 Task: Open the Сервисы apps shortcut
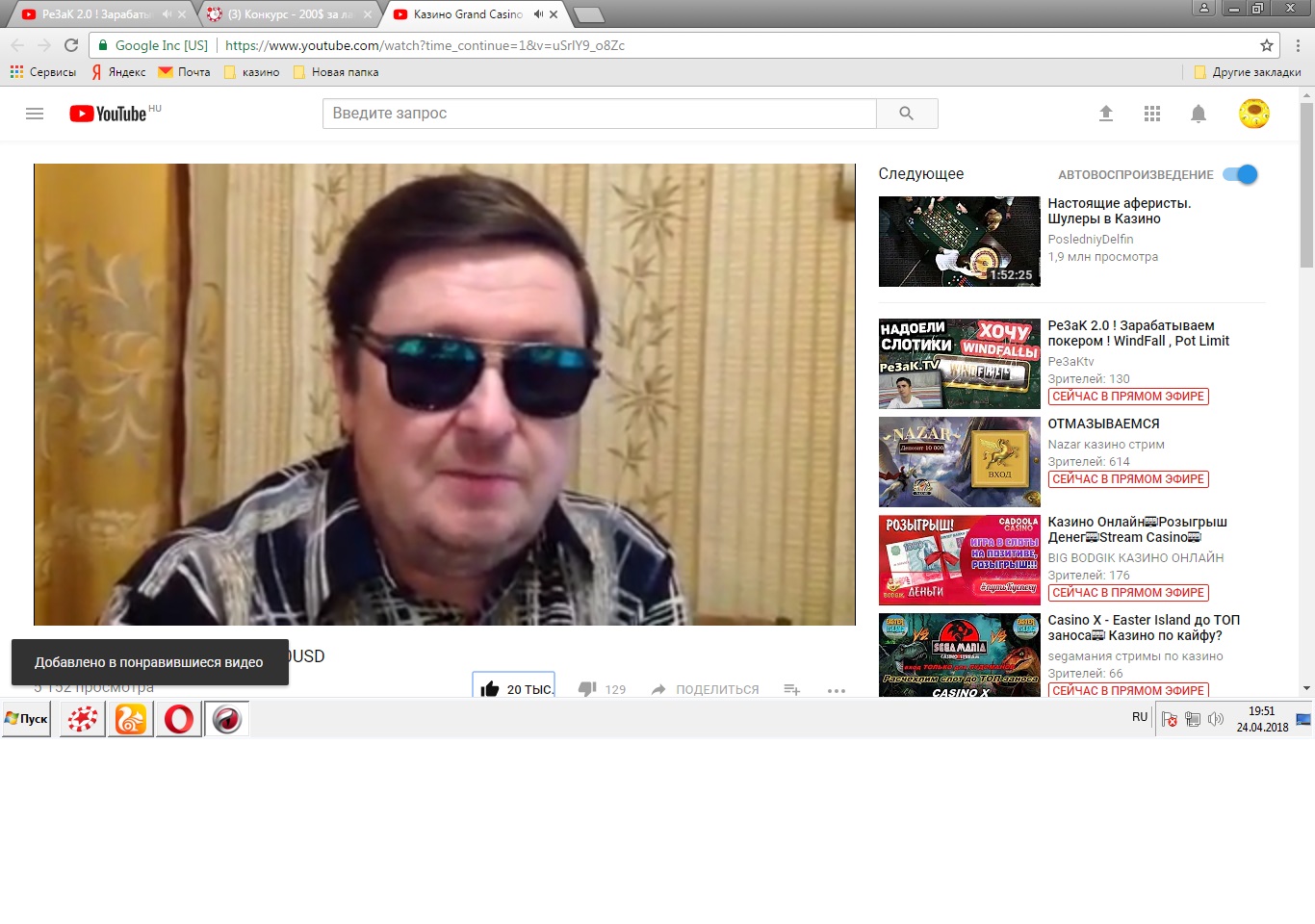click(43, 72)
